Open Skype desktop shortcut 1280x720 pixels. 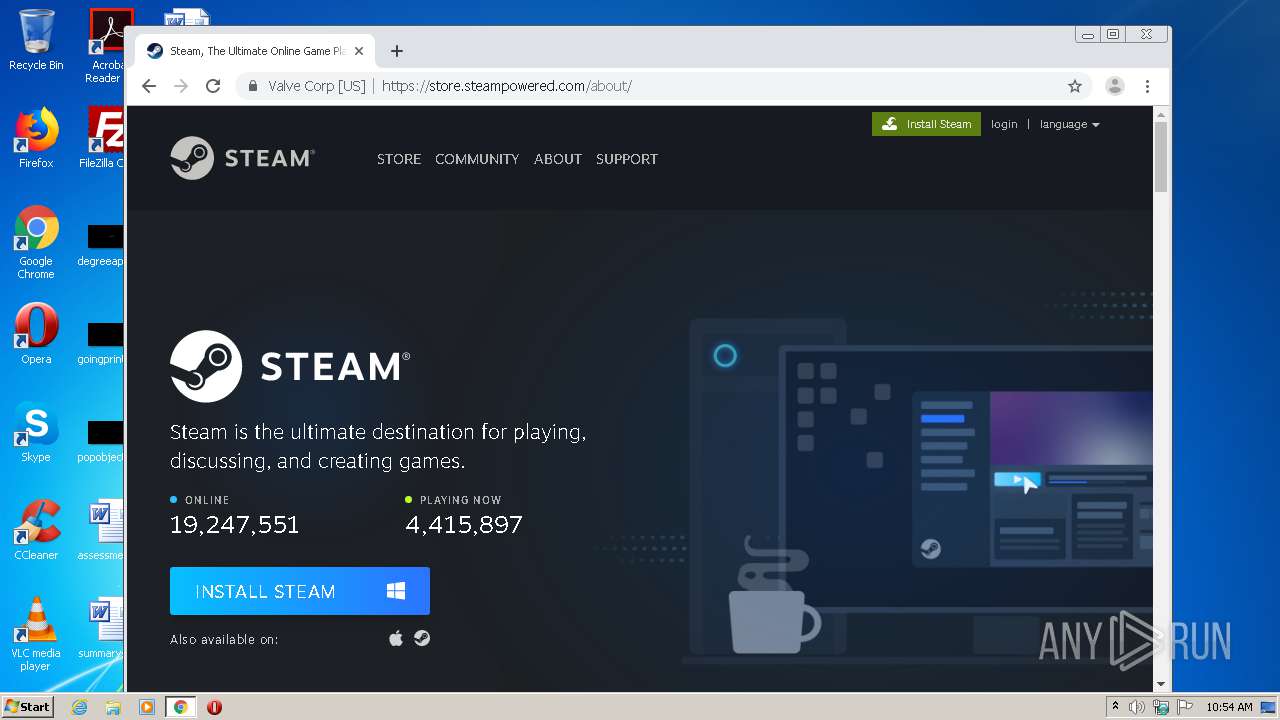click(36, 432)
